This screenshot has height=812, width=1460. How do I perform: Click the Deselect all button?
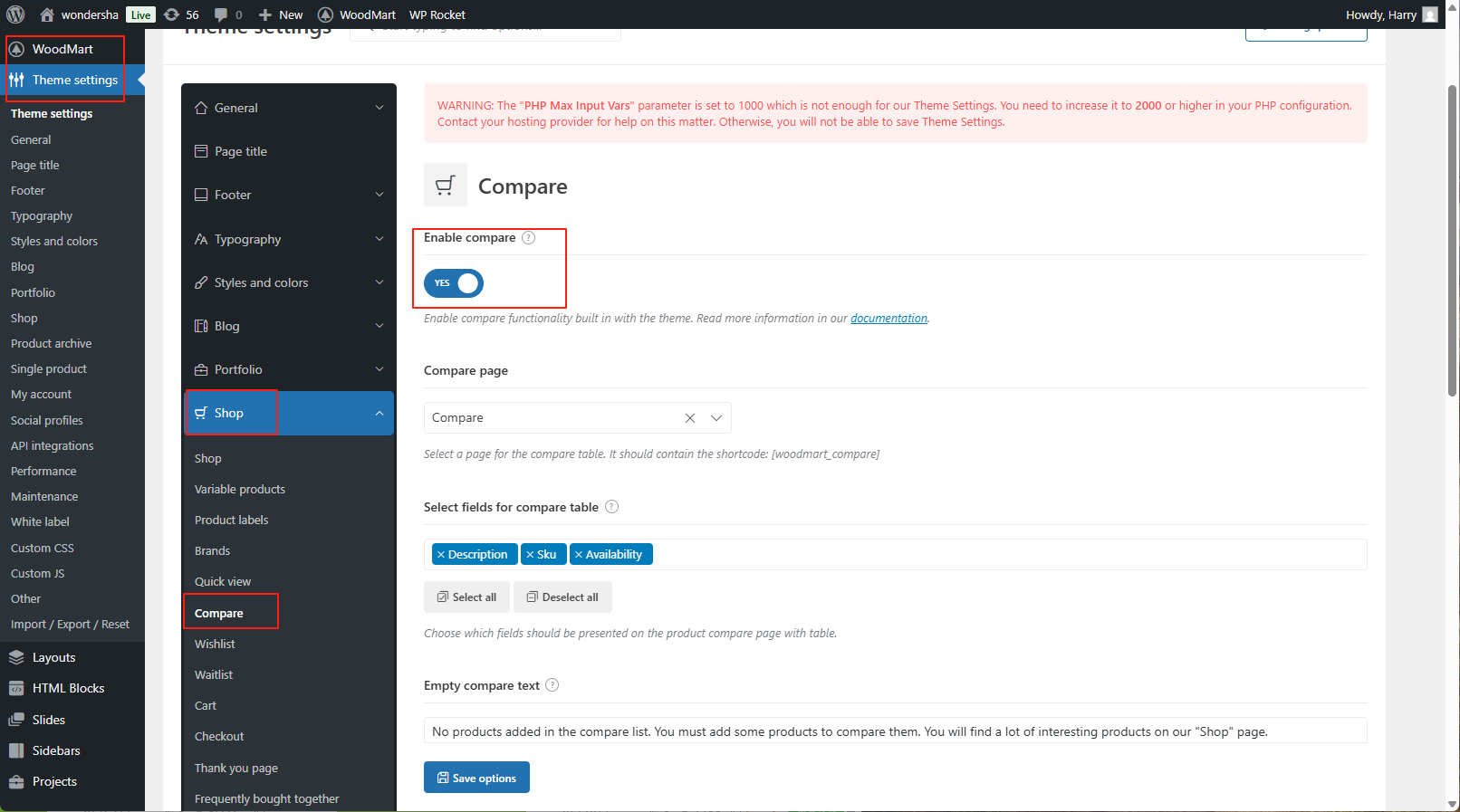[x=562, y=597]
